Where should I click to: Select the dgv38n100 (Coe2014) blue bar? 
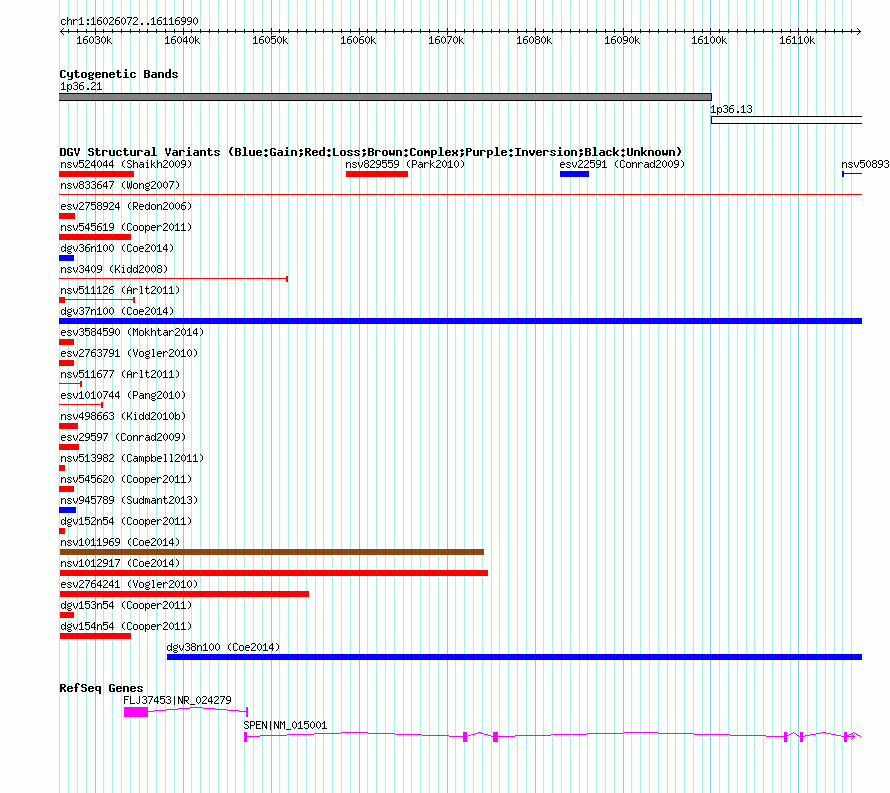click(x=514, y=657)
